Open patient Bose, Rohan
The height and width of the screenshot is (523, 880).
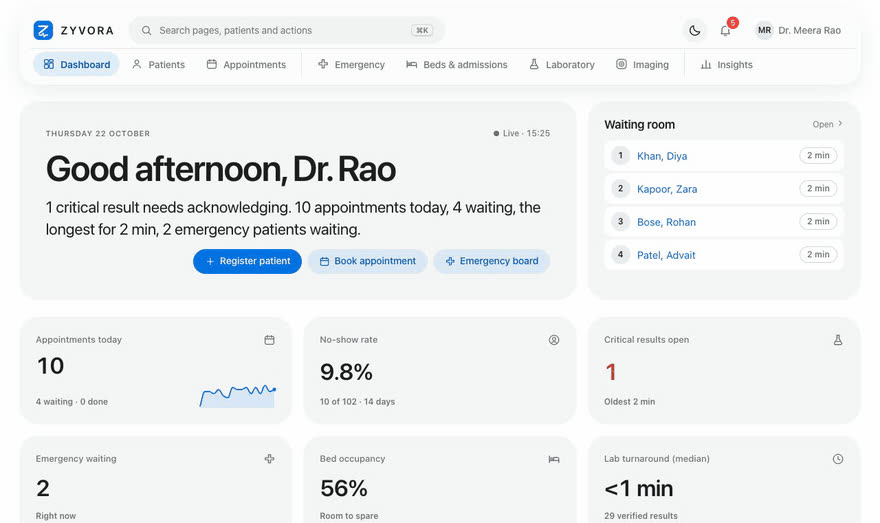click(x=666, y=222)
